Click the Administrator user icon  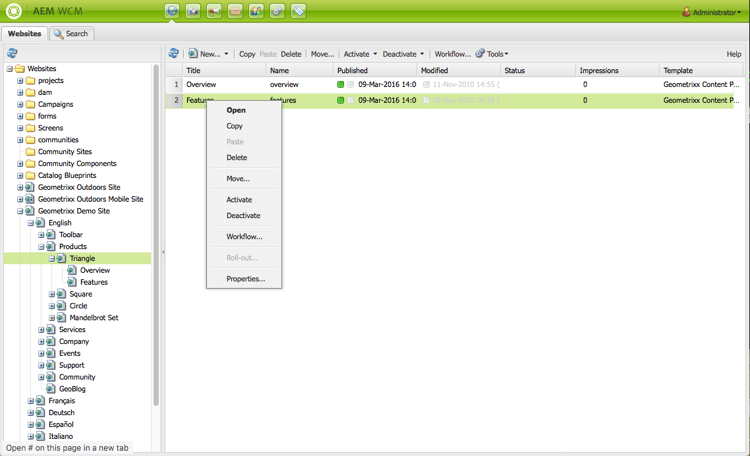[686, 12]
